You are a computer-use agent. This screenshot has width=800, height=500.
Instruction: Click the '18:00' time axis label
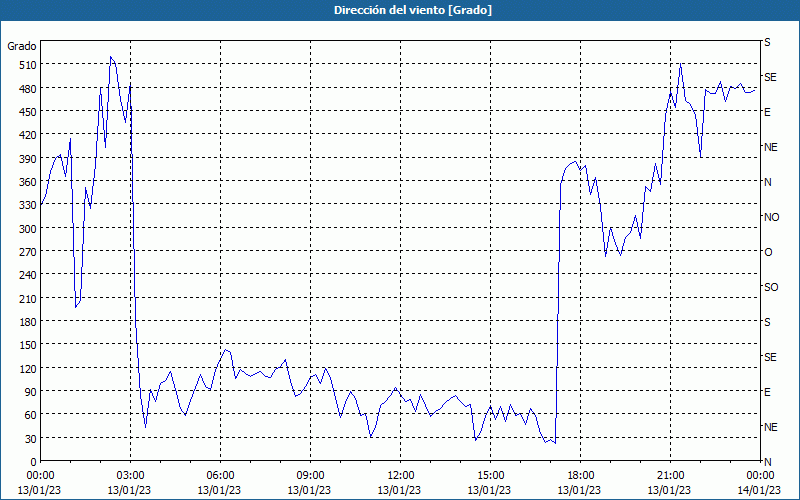pos(580,476)
